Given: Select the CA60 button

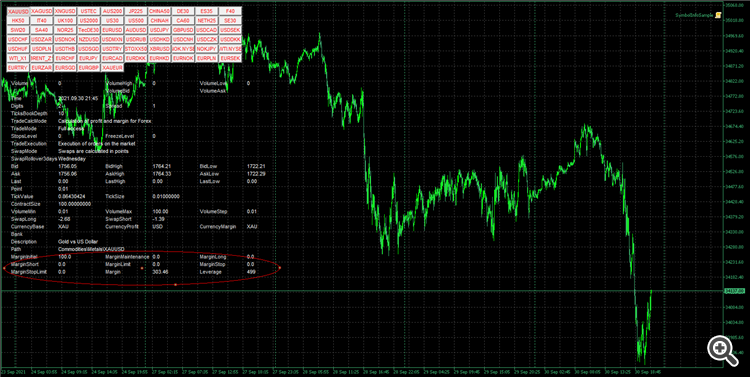Looking at the screenshot, I should pos(183,21).
